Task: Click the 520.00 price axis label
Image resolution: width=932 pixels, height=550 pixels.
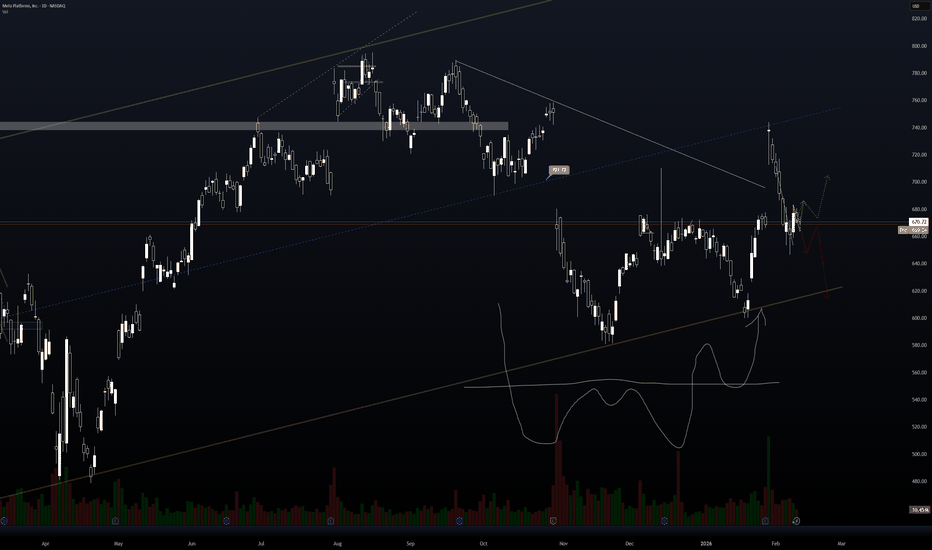Action: (x=919, y=427)
